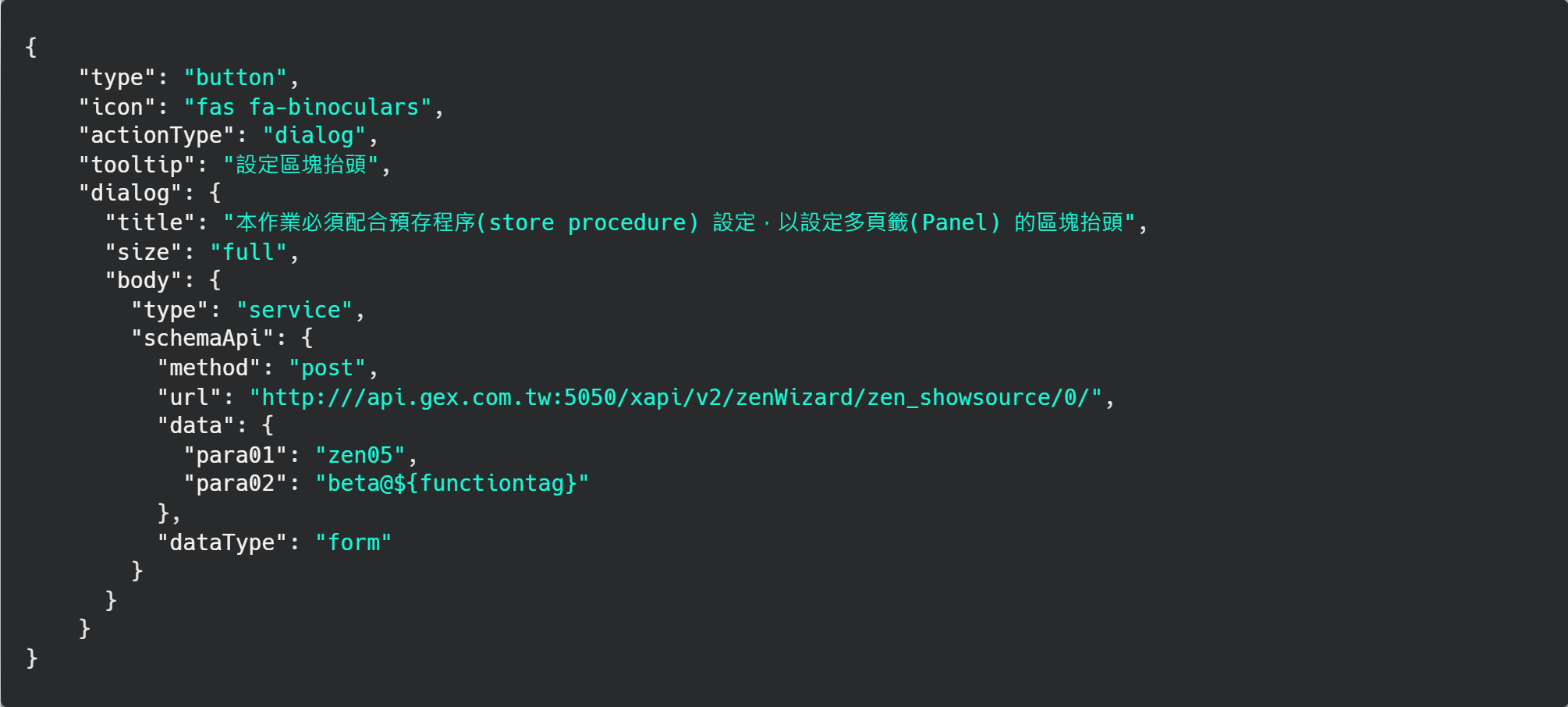The image size is (1568, 707).
Task: Click the "tooltip" key
Action: coord(137,165)
